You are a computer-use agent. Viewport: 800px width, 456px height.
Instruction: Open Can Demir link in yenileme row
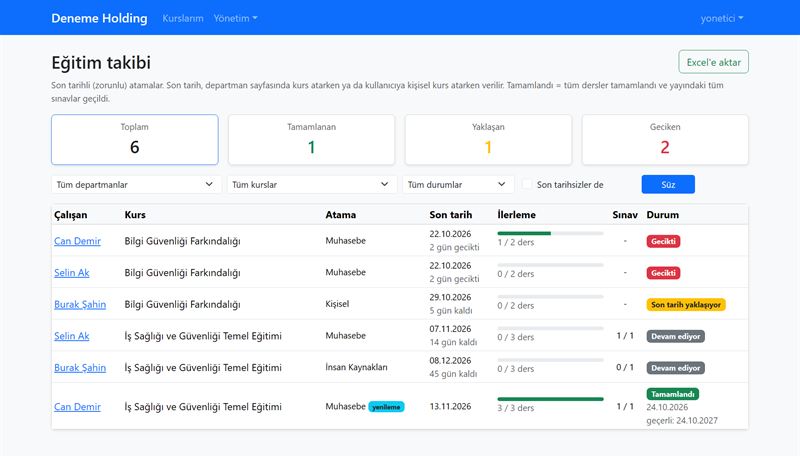click(x=78, y=407)
